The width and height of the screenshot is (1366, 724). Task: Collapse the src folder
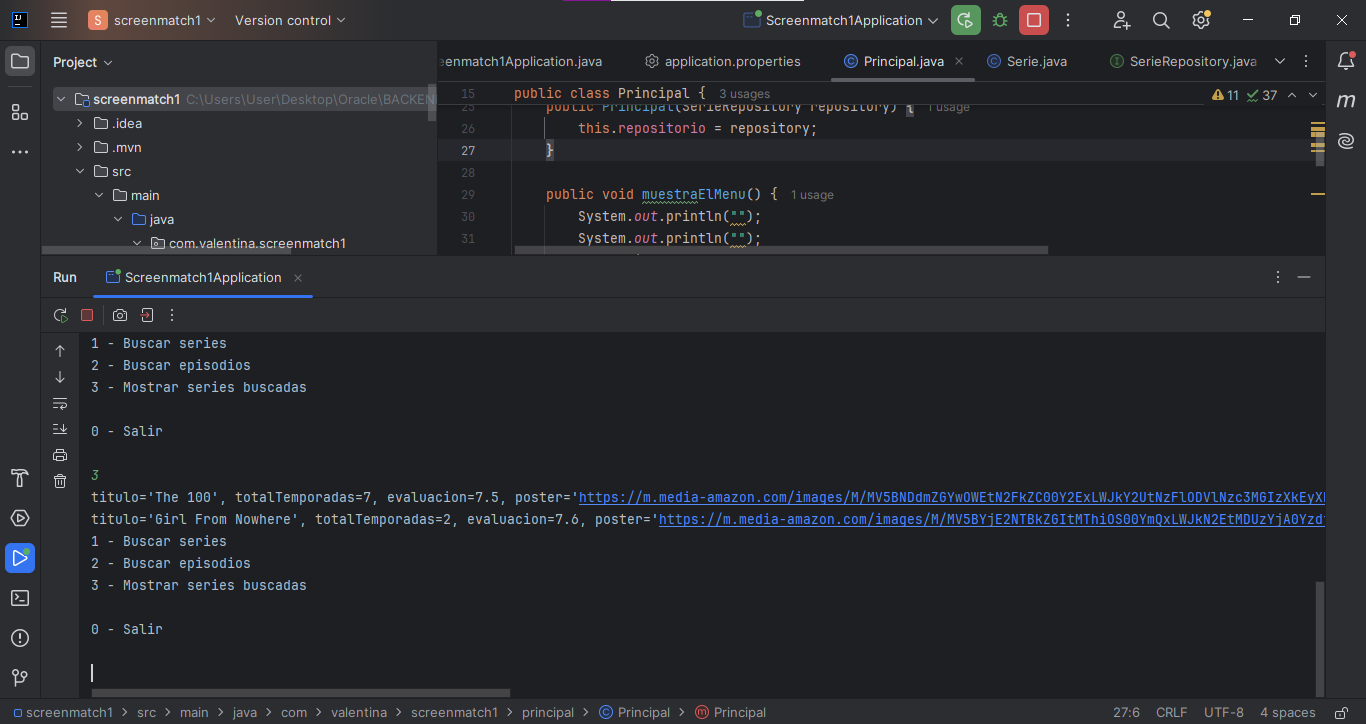pos(80,171)
